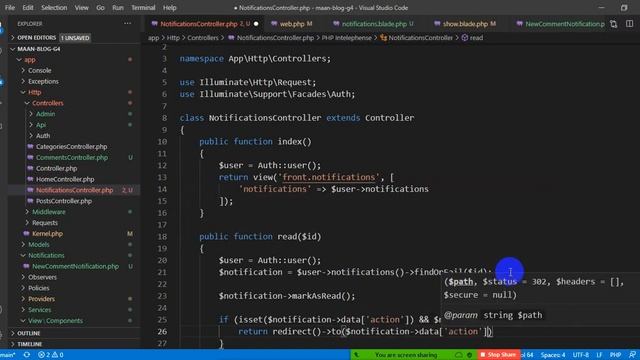This screenshot has height=360, width=640.
Task: Click the Controllers breadcrumb segment
Action: 203,38
